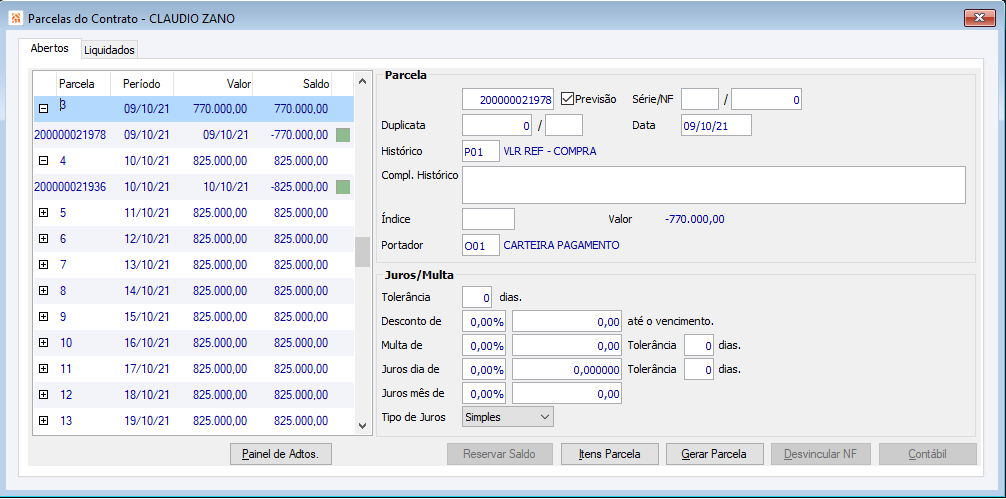Click the Duplicata number field
This screenshot has height=499, width=1006.
(497, 125)
